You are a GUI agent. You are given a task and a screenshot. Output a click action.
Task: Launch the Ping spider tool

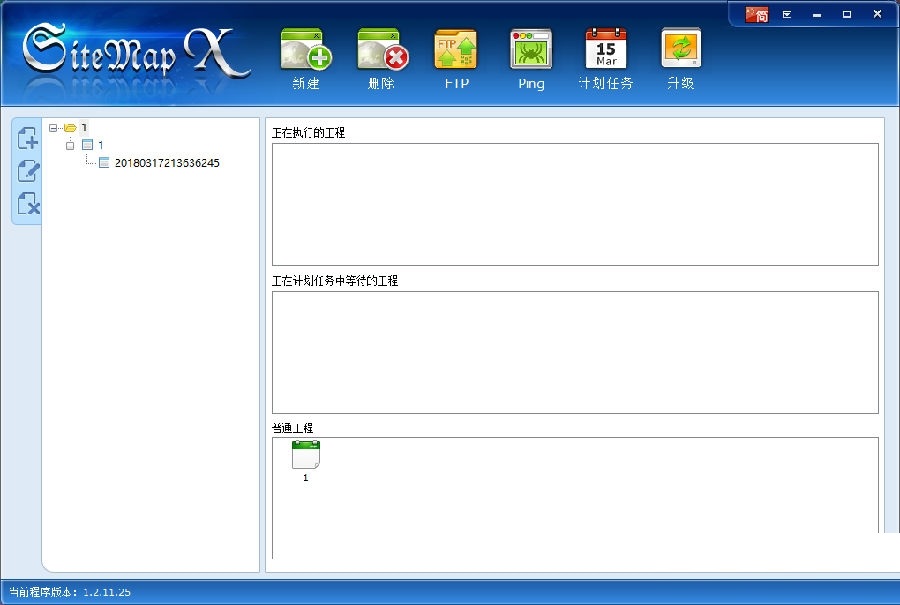[530, 50]
